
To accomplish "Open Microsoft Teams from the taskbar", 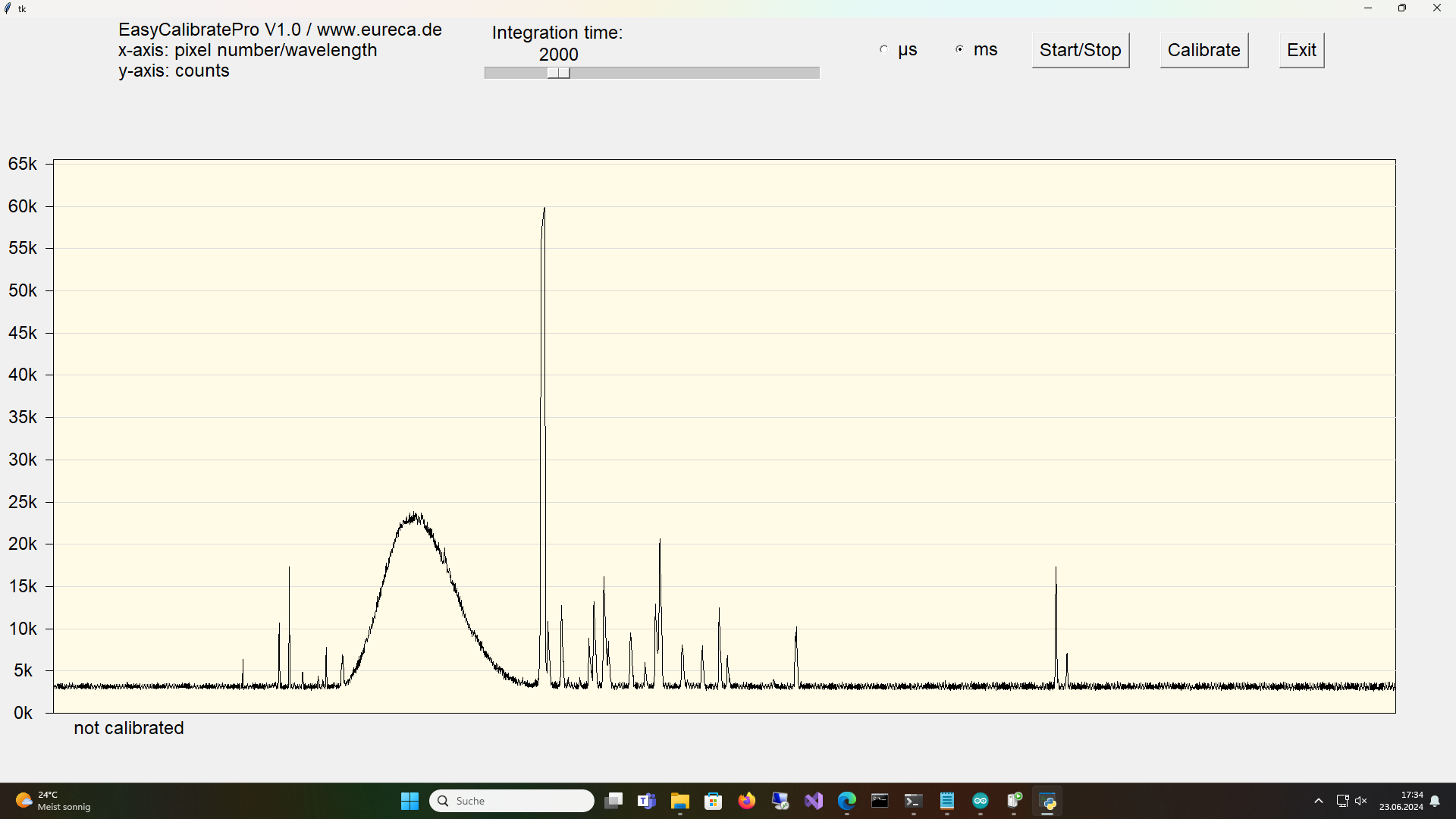I will coord(647,801).
